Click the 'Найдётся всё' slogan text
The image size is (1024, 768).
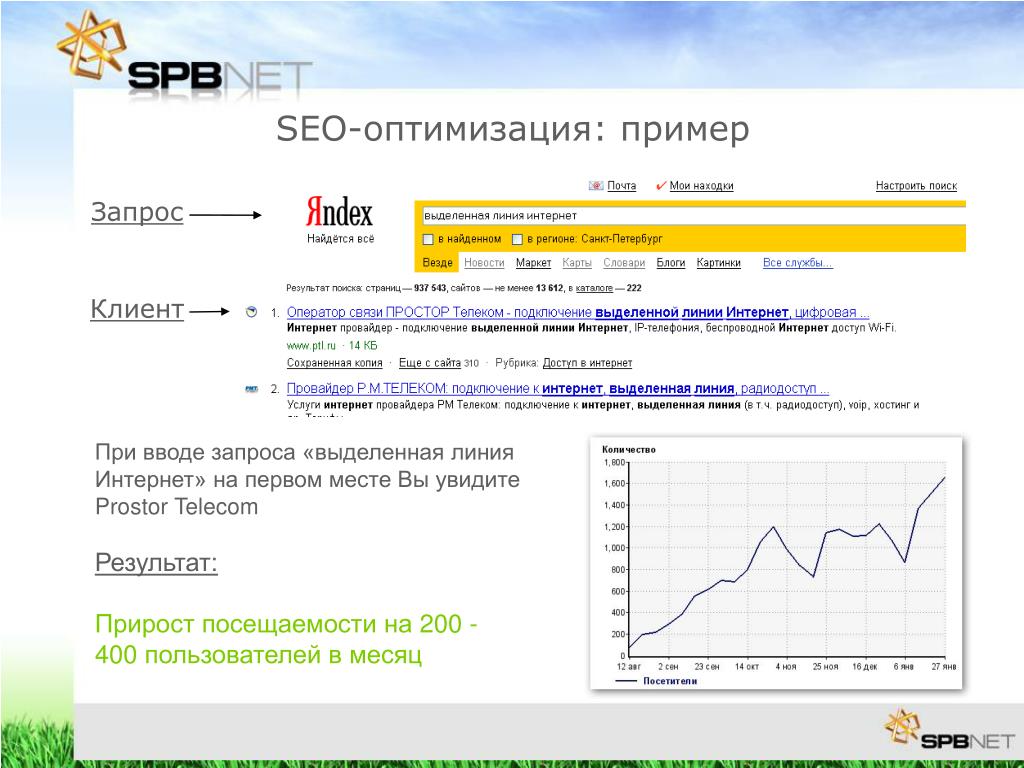tap(340, 239)
